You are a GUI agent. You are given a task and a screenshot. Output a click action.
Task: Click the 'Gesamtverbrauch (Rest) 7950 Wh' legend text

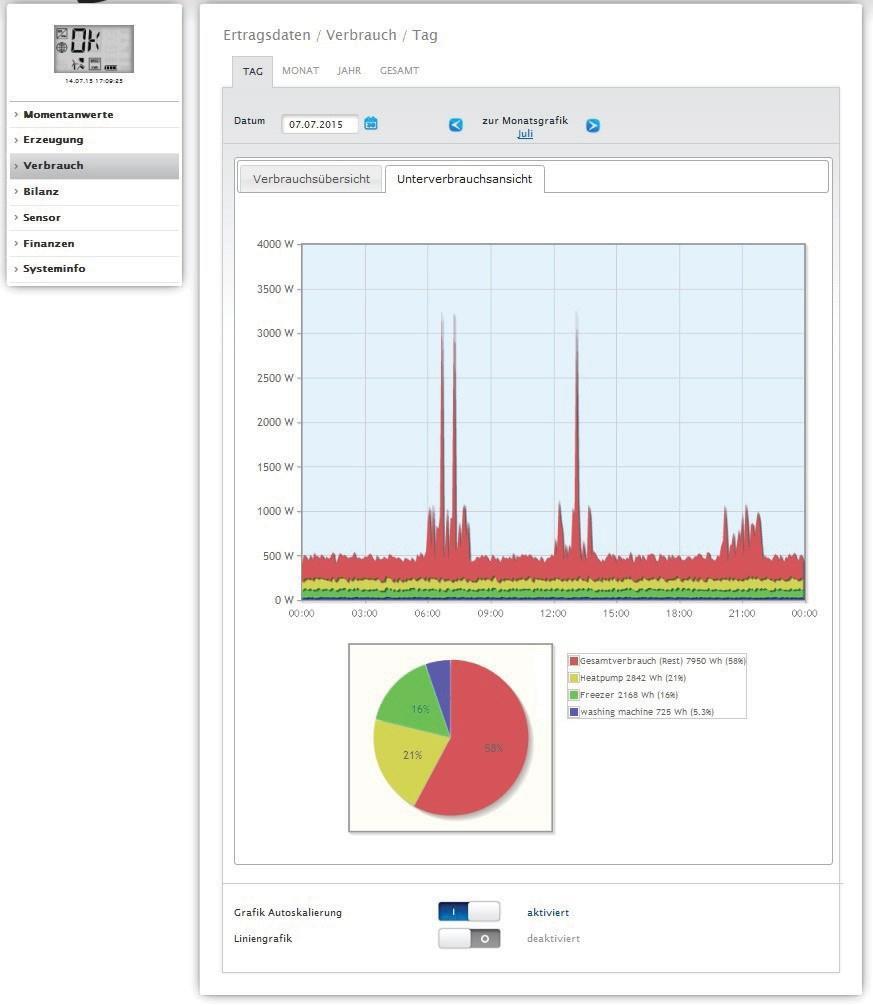coord(663,661)
